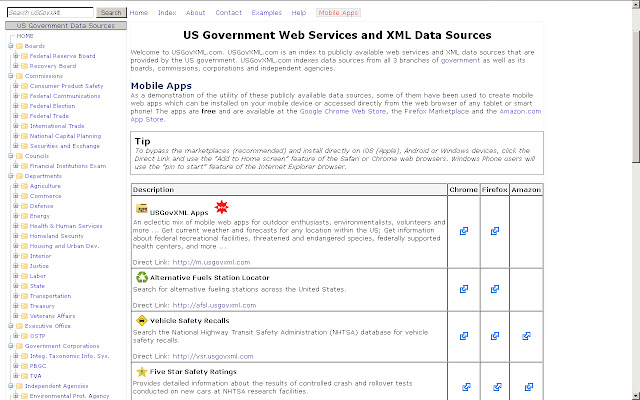Screen dimensions: 640x400
Task: Collapse the Commissions tree node
Action: tap(11, 76)
